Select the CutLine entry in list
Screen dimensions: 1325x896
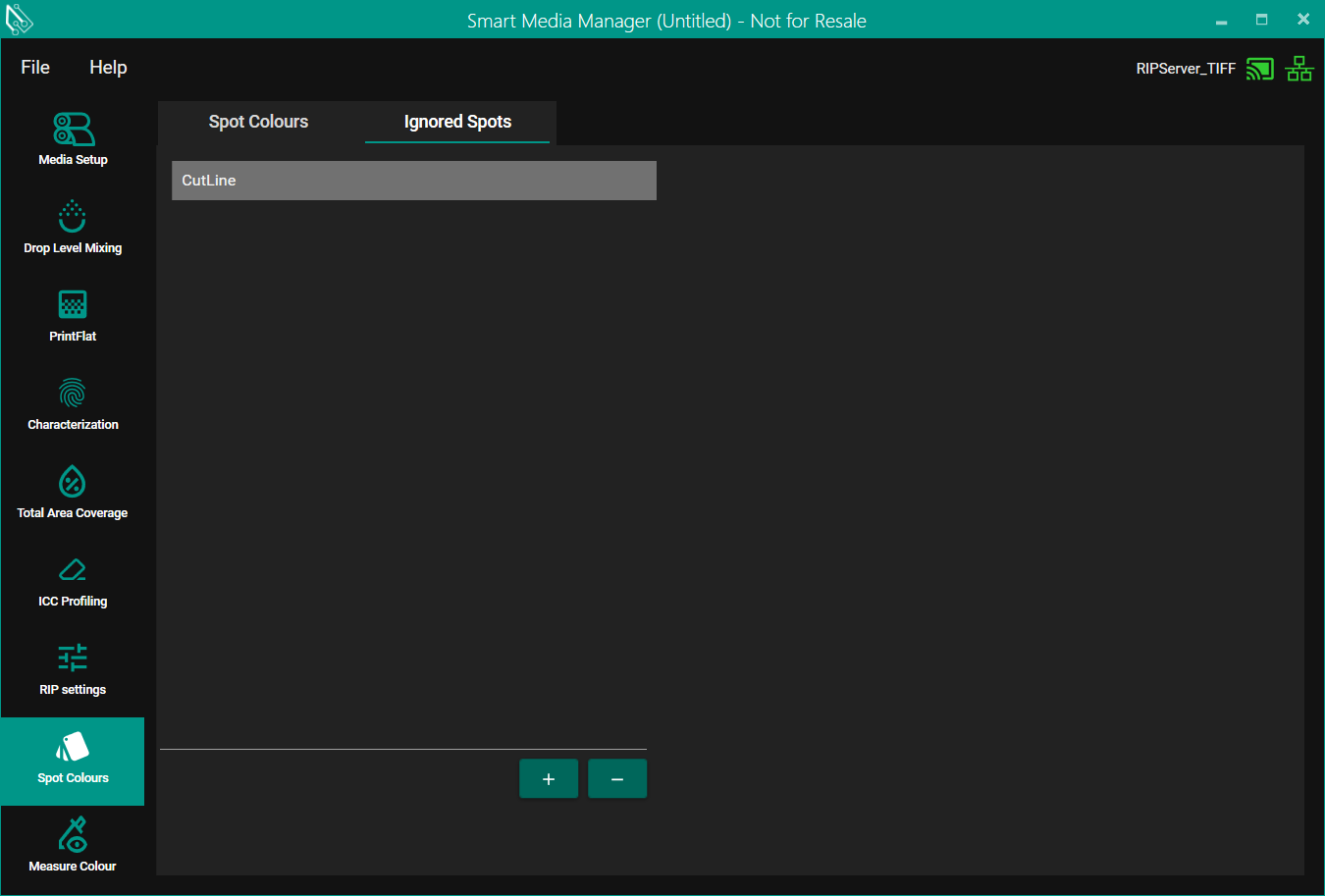[413, 181]
